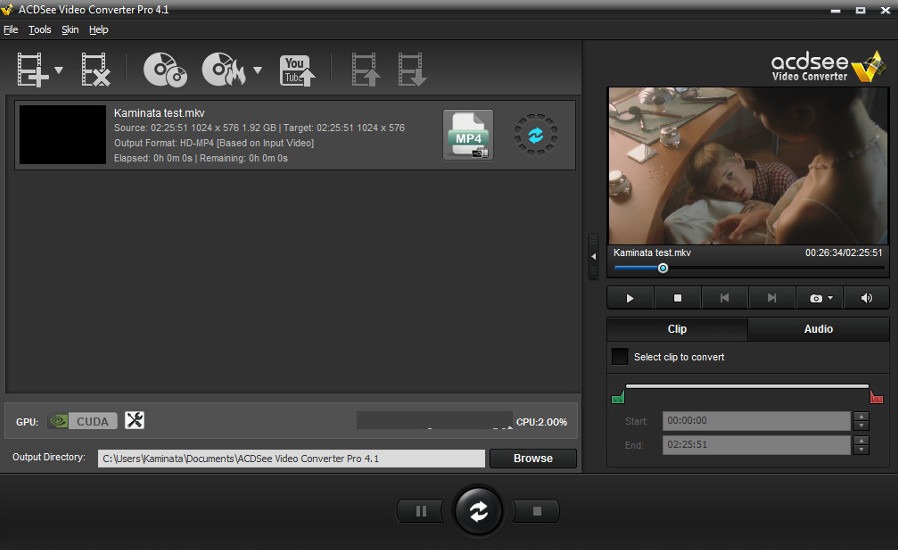Click the Remove video file icon
Viewport: 898px width, 550px height.
[x=95, y=70]
